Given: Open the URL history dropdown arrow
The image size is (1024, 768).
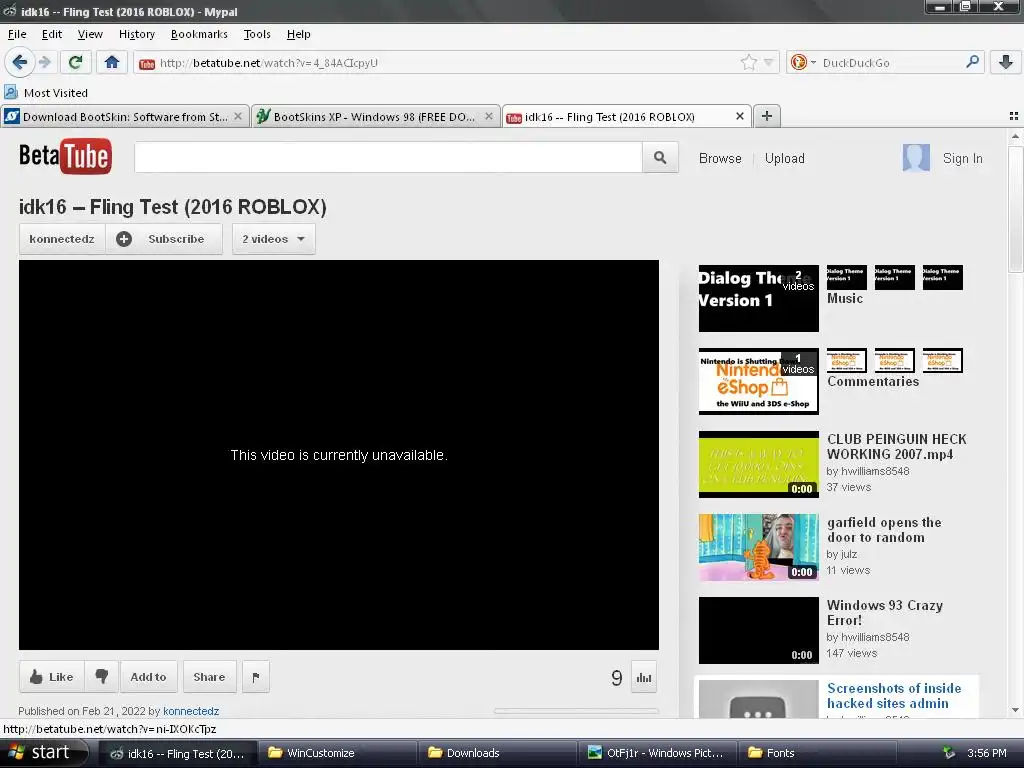Looking at the screenshot, I should pyautogui.click(x=769, y=63).
